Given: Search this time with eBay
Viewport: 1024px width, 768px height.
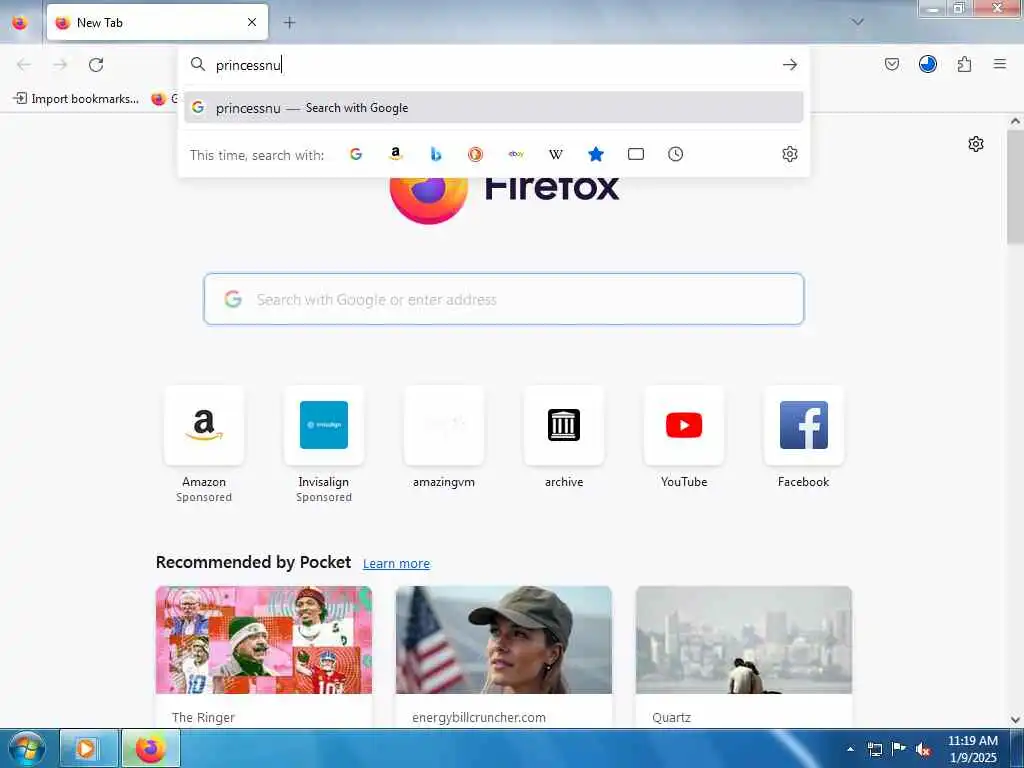Looking at the screenshot, I should 516,154.
